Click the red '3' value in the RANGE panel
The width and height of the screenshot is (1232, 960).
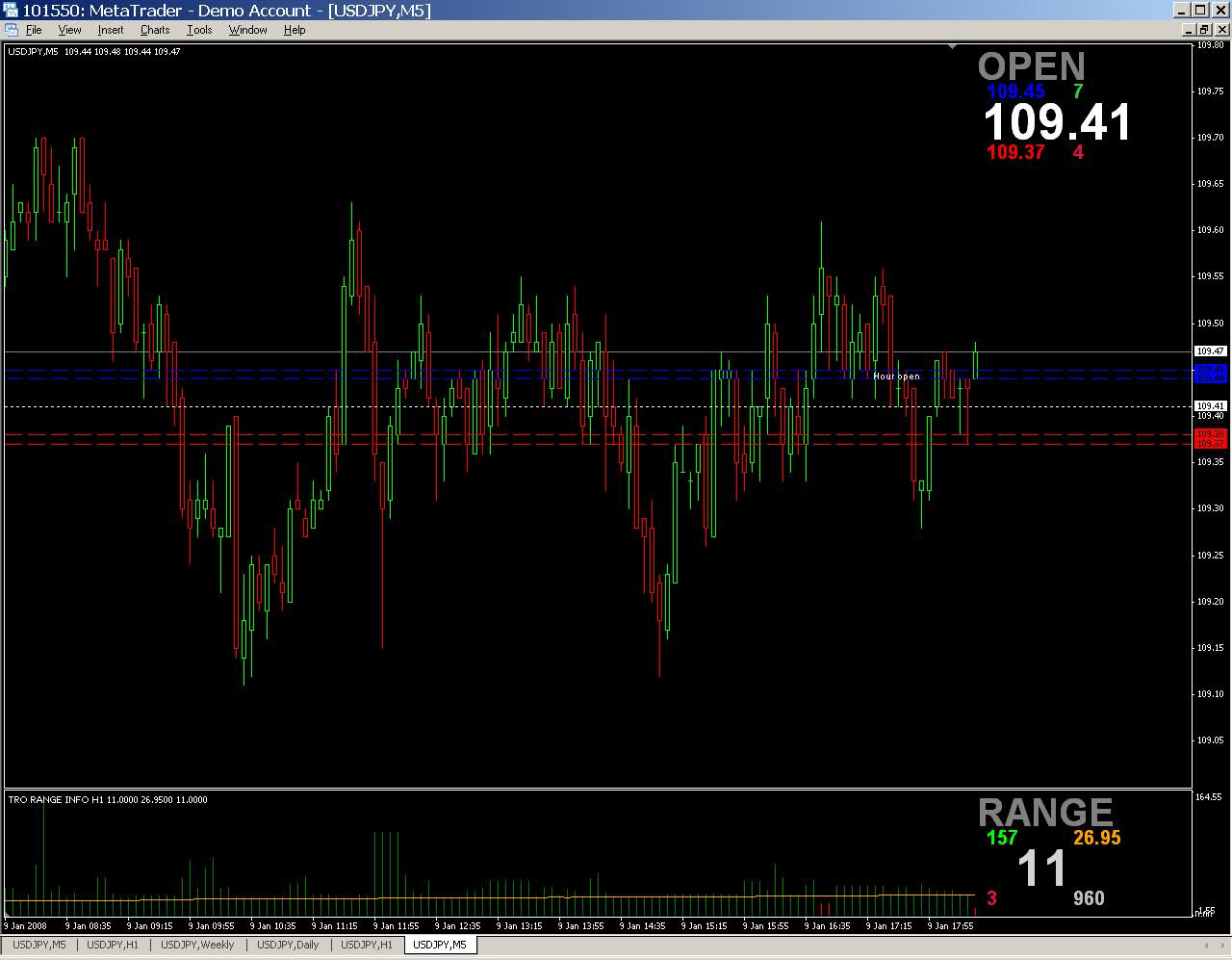[991, 898]
